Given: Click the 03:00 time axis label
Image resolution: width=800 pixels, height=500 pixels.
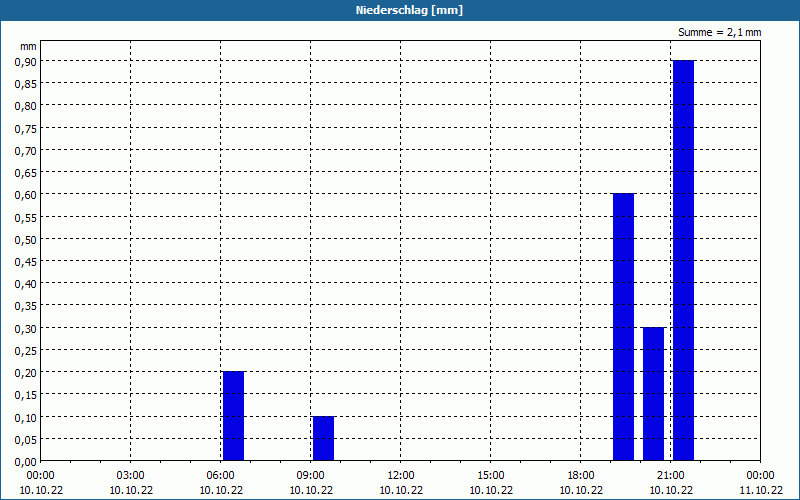Looking at the screenshot, I should coord(131,476).
